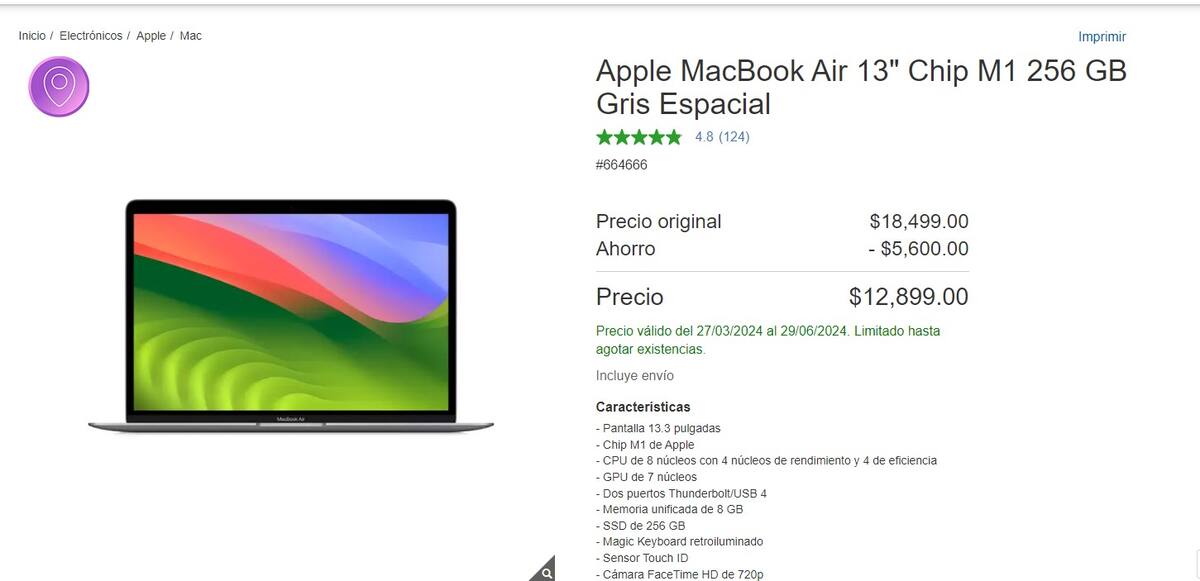Navigate to Apple in the breadcrumb

pyautogui.click(x=151, y=36)
